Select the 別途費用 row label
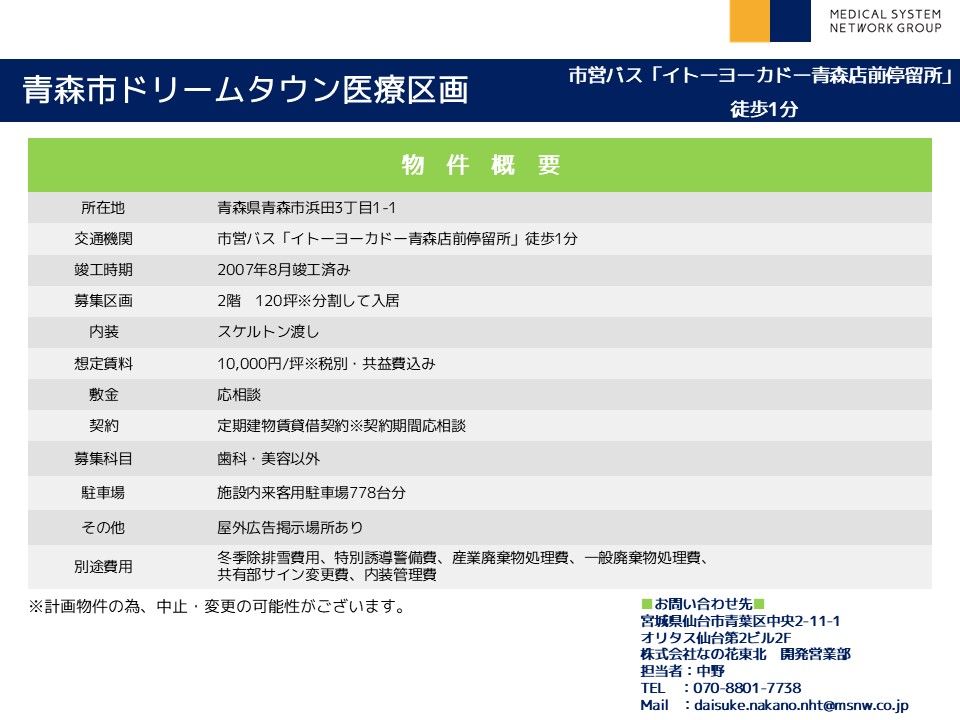The image size is (960, 720). point(103,567)
